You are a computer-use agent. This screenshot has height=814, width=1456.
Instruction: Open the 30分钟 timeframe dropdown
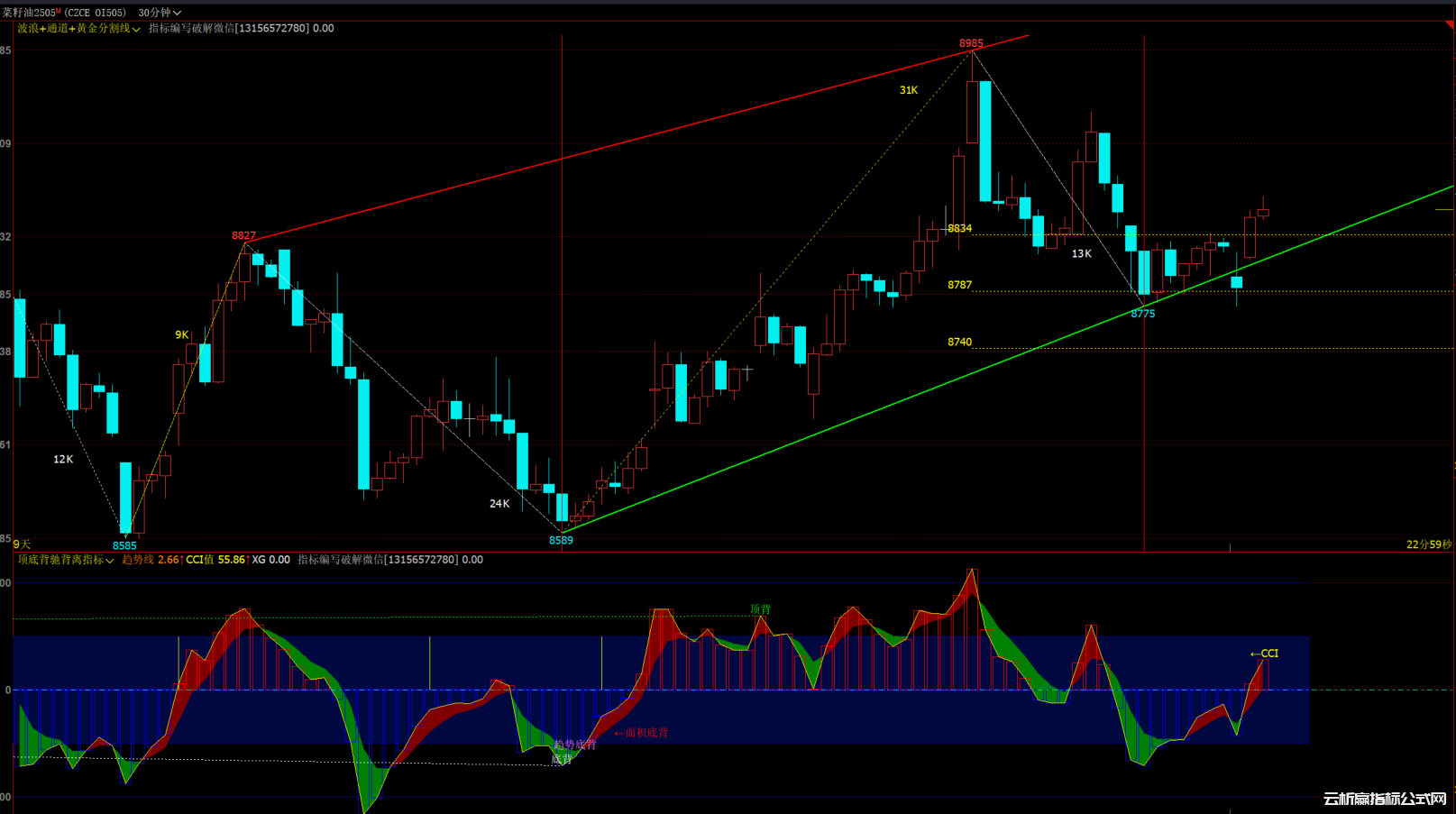160,13
